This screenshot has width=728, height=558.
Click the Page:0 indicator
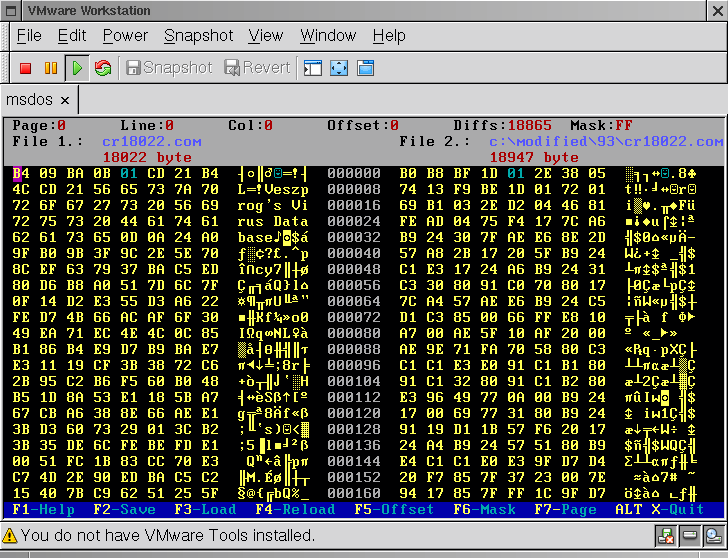point(39,125)
